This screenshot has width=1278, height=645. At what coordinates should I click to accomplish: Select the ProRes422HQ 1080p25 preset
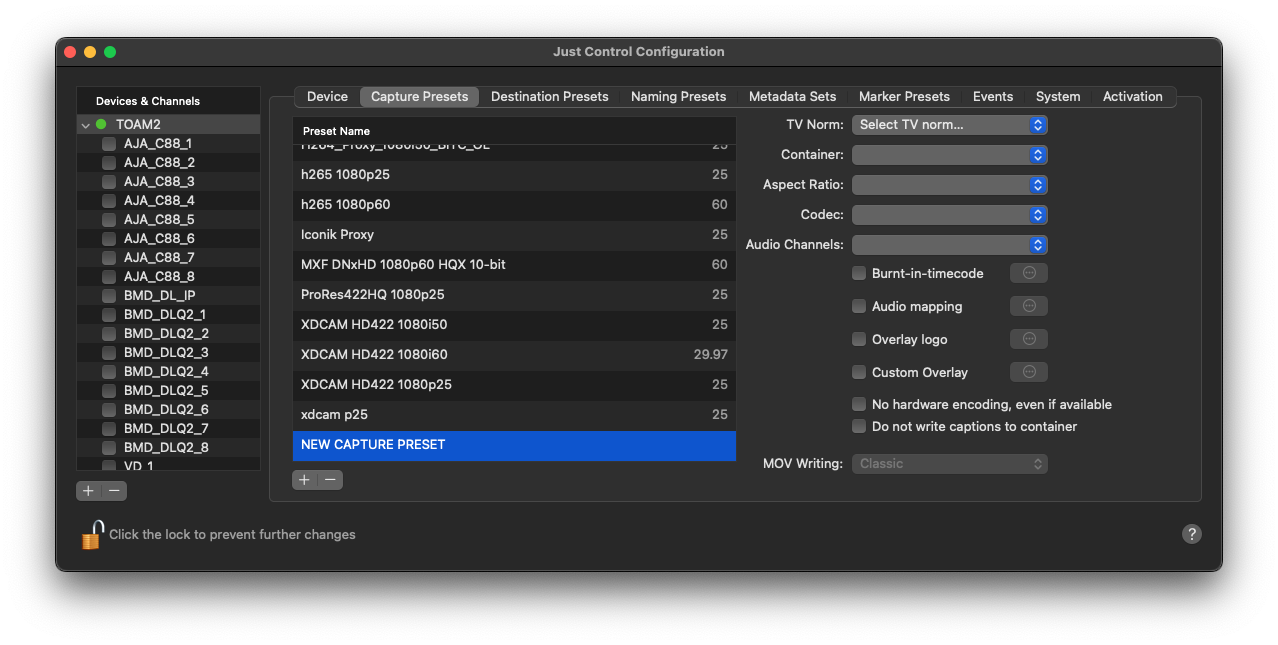click(x=514, y=295)
